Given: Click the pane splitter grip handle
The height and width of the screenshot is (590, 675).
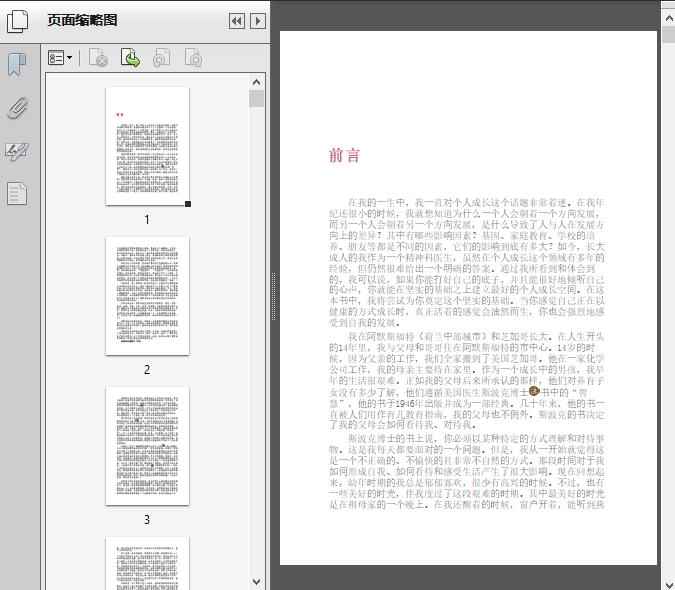Looking at the screenshot, I should 273,297.
